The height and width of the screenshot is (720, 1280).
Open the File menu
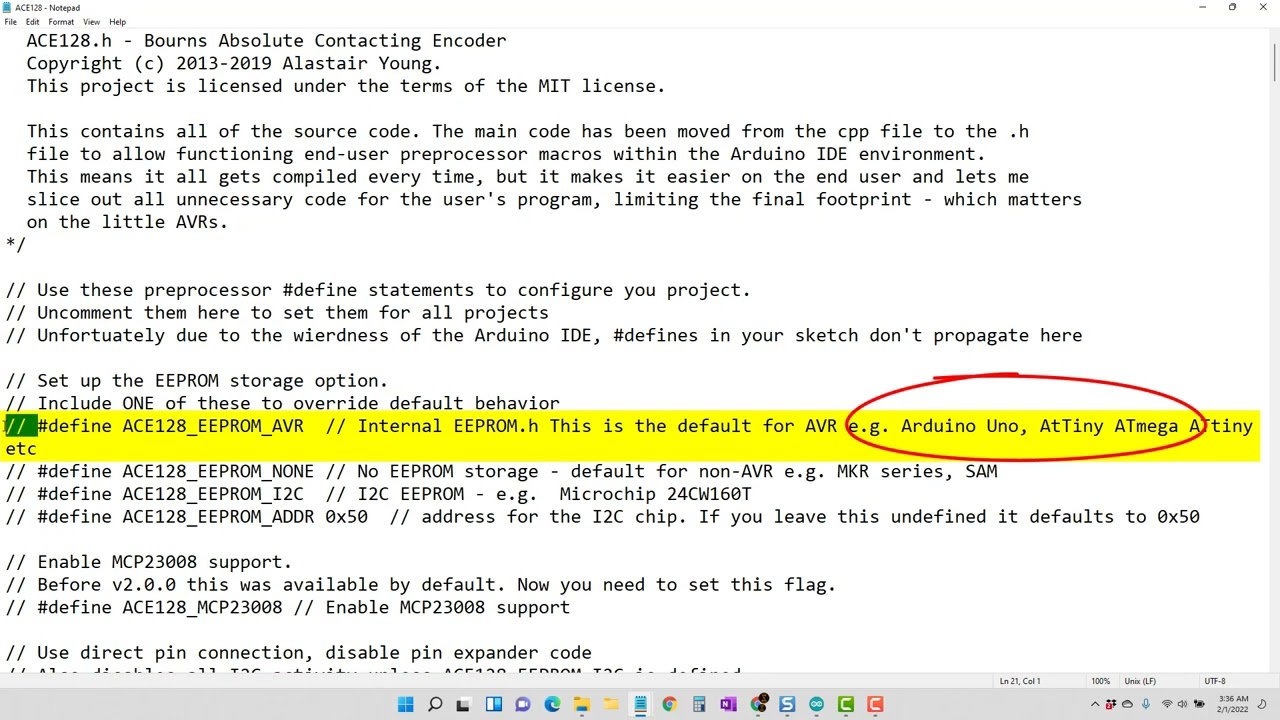[x=10, y=21]
